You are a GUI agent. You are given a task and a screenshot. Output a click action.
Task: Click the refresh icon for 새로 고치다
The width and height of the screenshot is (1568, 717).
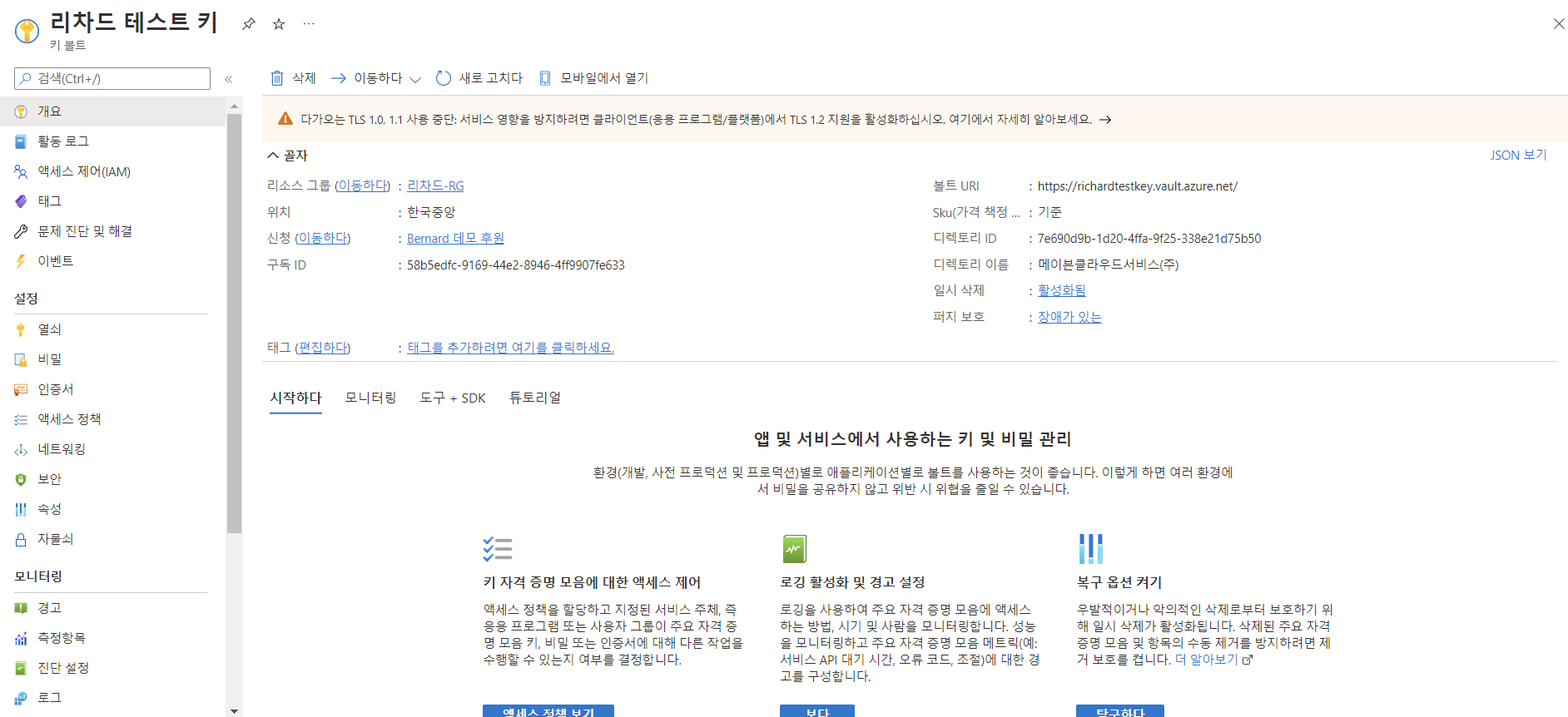click(x=444, y=78)
